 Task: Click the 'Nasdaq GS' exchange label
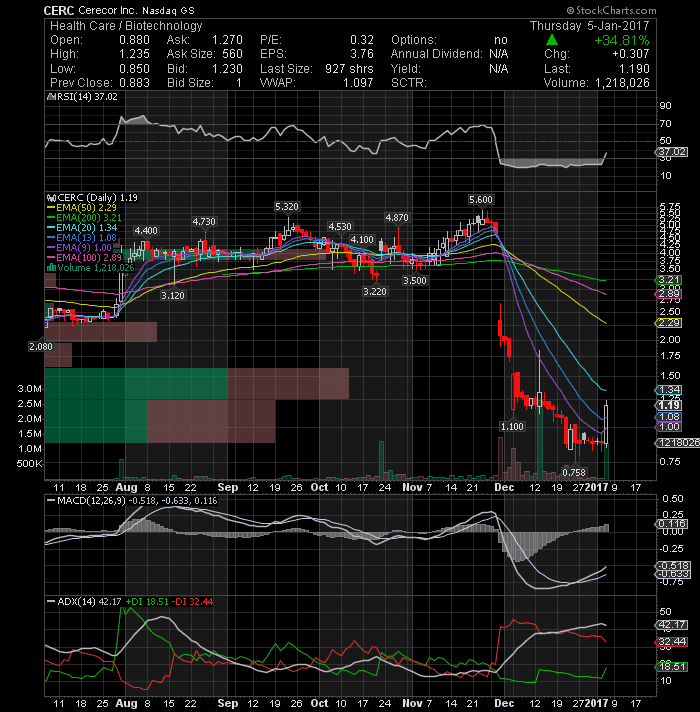(x=168, y=10)
